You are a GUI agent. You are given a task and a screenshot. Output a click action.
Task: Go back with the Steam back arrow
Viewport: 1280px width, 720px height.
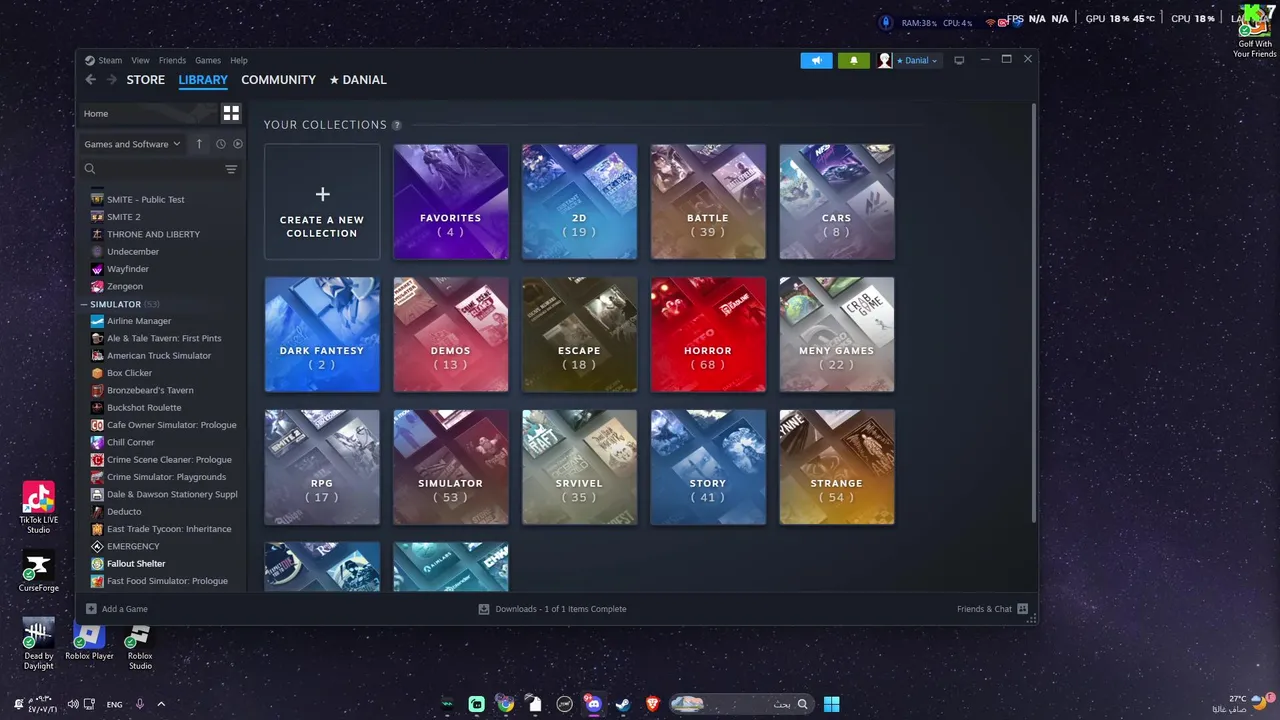tap(90, 80)
